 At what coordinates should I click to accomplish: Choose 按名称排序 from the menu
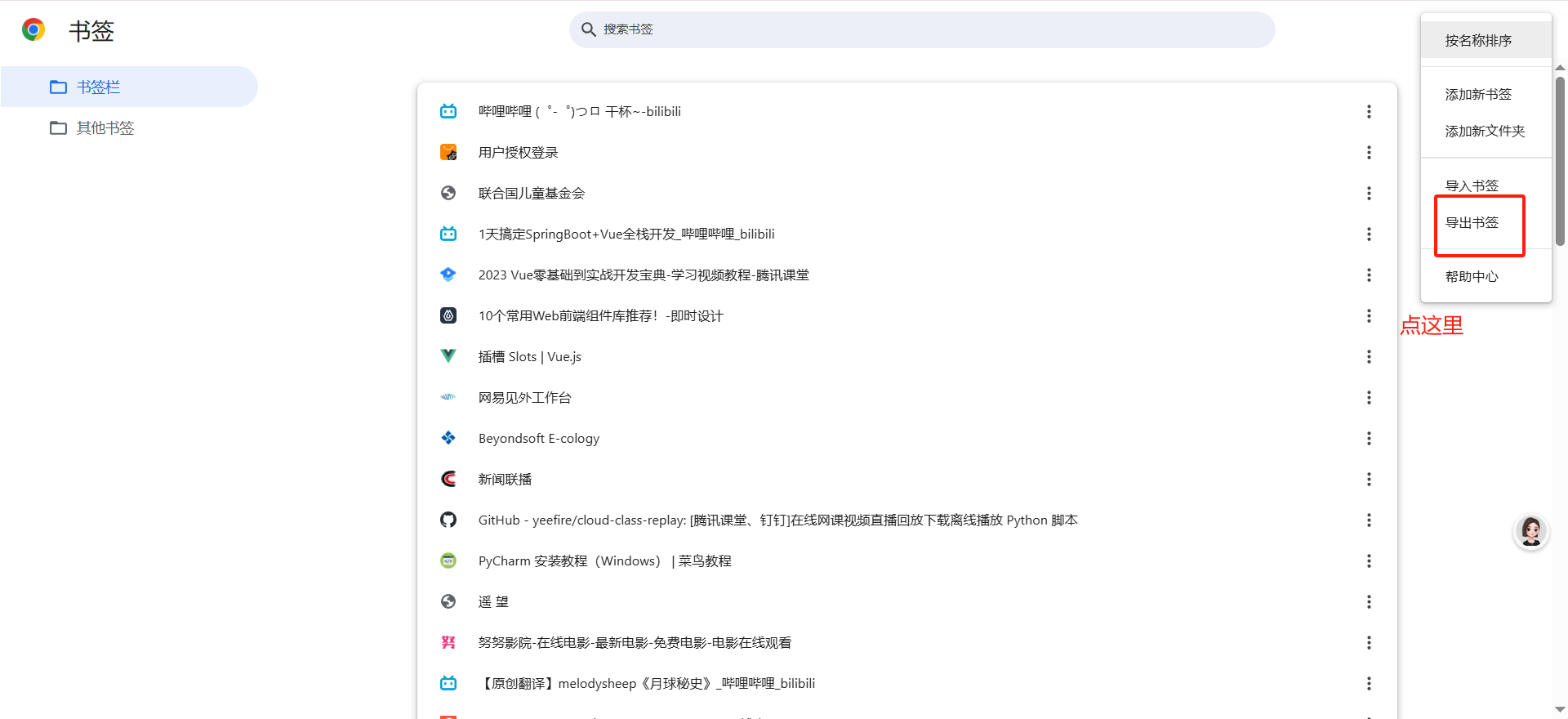click(x=1486, y=40)
